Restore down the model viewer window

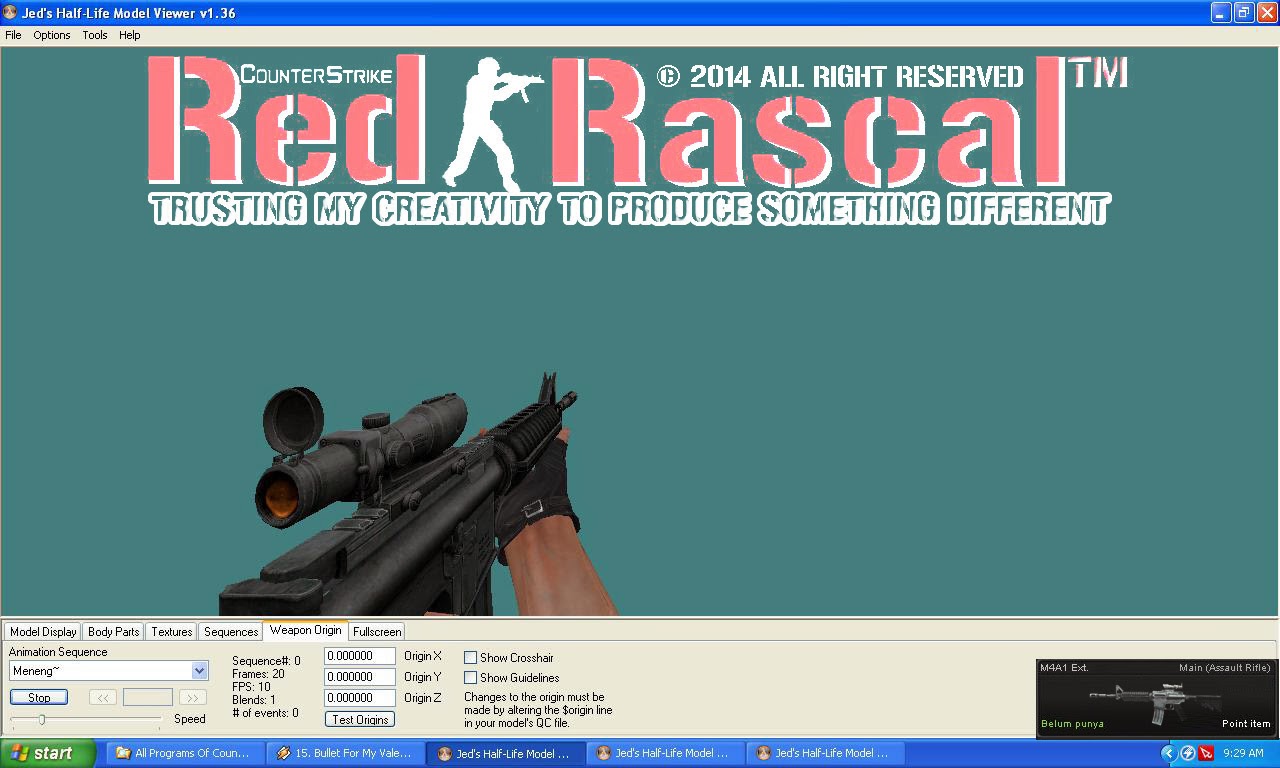(x=1244, y=13)
